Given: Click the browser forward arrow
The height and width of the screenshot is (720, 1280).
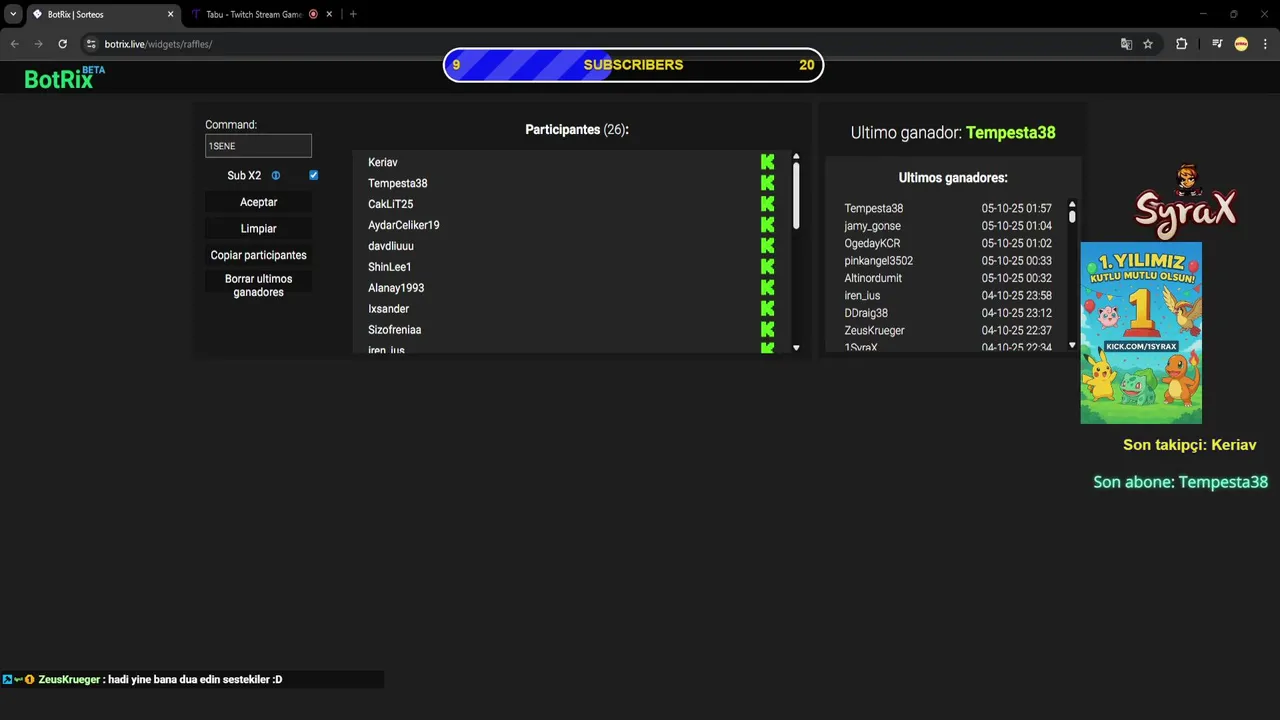Looking at the screenshot, I should click(x=38, y=44).
